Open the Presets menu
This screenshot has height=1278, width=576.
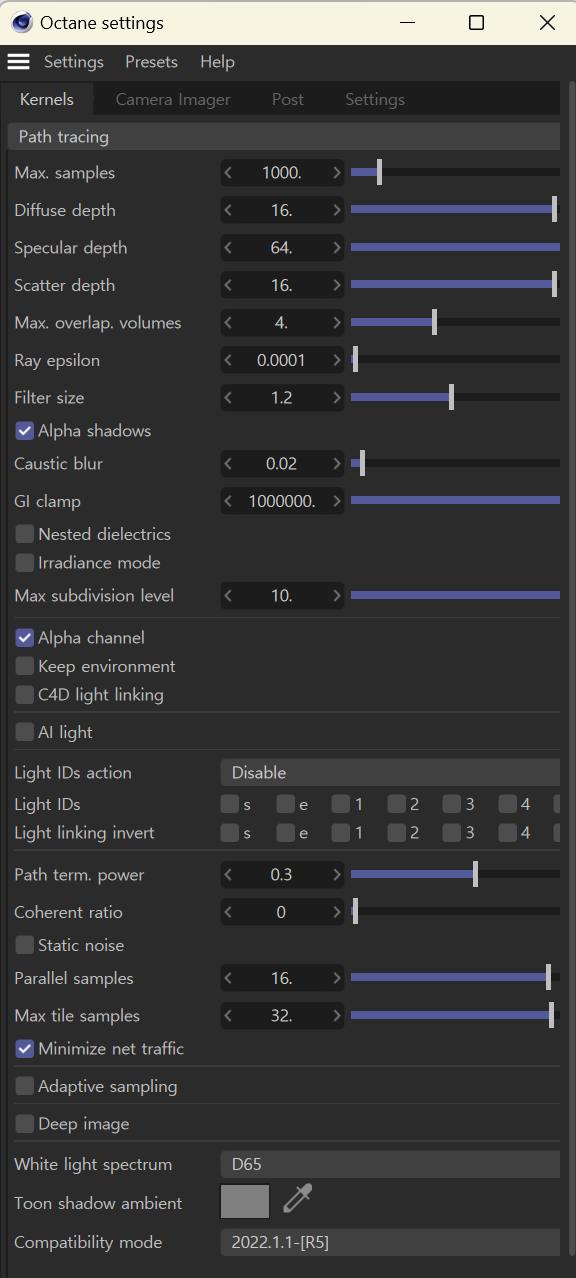(151, 62)
